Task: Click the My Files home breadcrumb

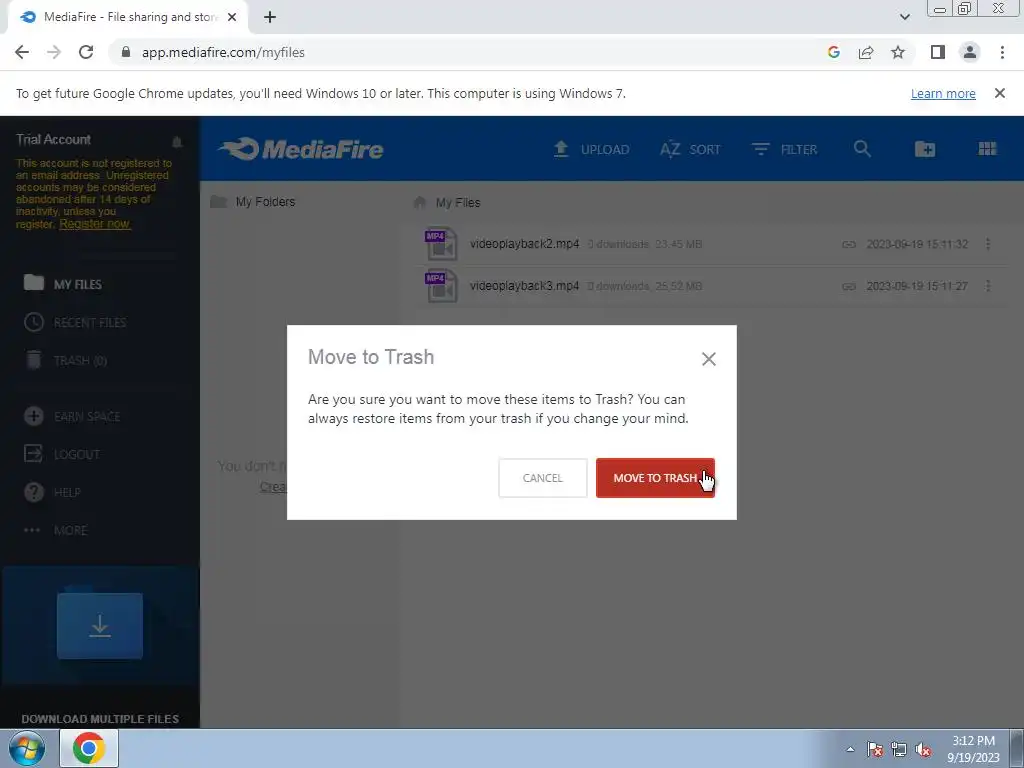Action: pyautogui.click(x=447, y=202)
